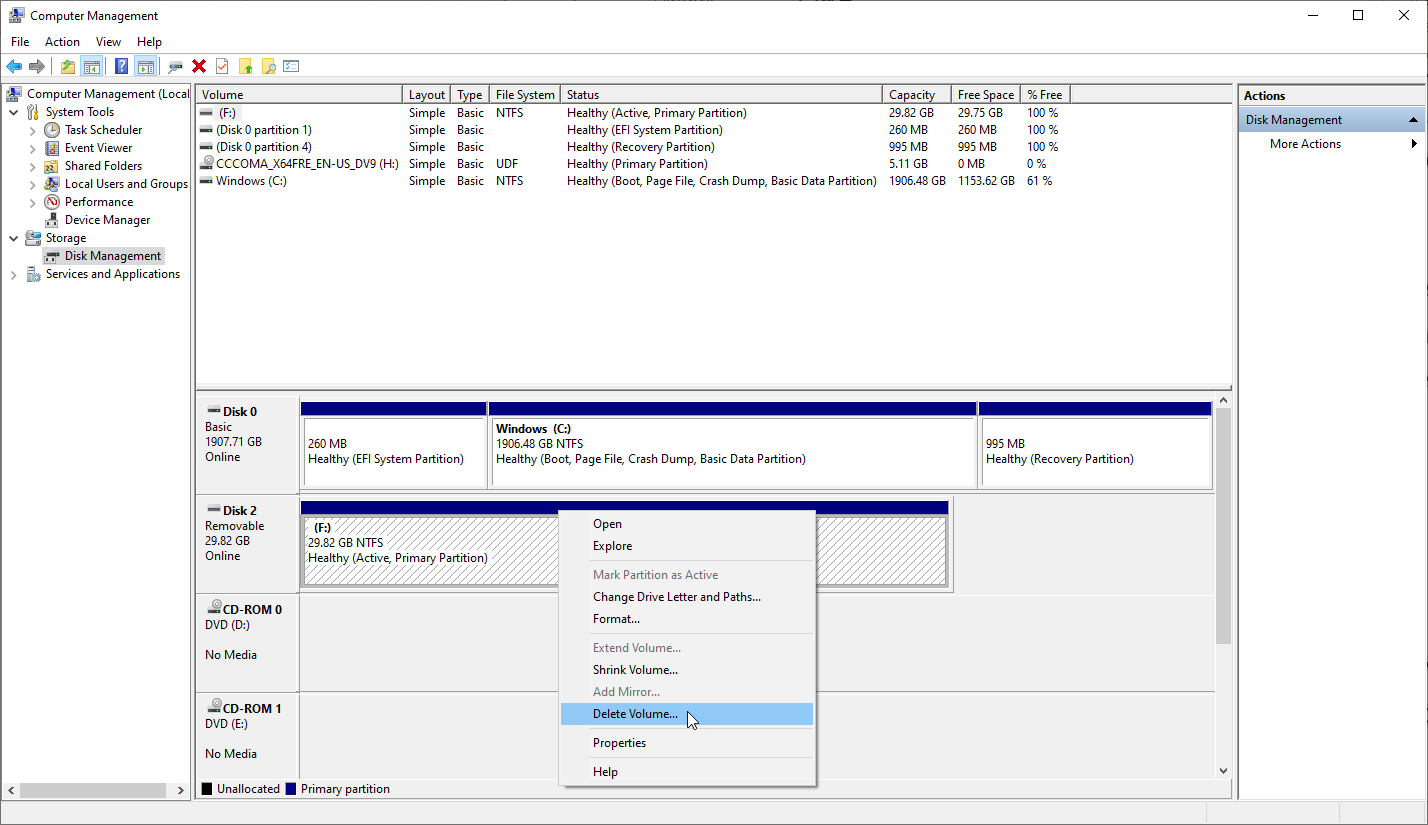The image size is (1428, 825).
Task: Open Task Scheduler in the tree
Action: pyautogui.click(x=103, y=130)
